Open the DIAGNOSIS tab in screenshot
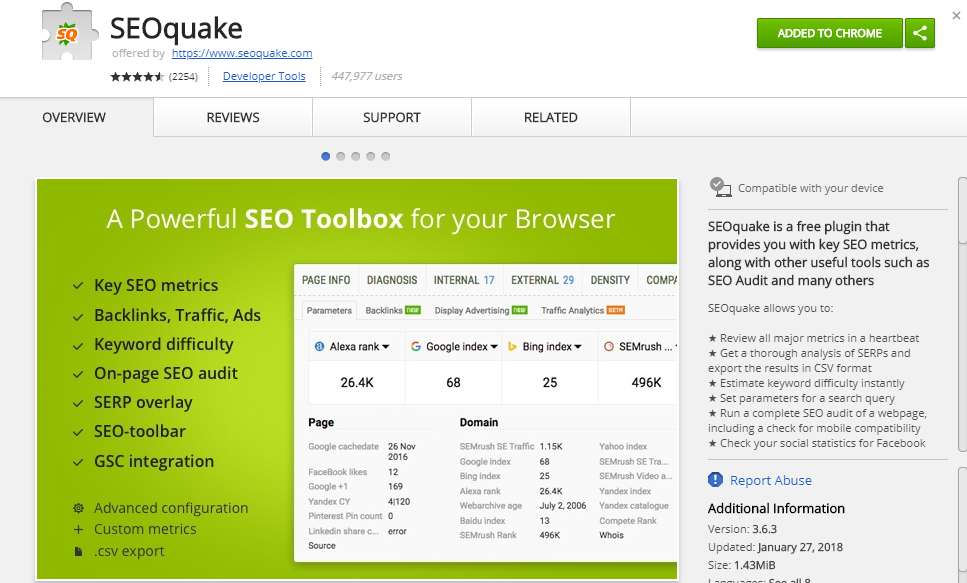This screenshot has width=967, height=583. tap(392, 280)
